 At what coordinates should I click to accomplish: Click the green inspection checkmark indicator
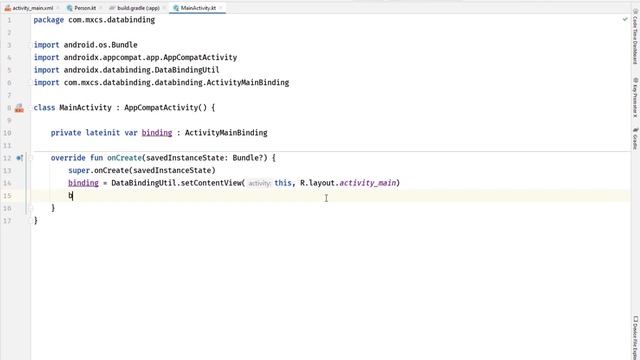(x=624, y=19)
